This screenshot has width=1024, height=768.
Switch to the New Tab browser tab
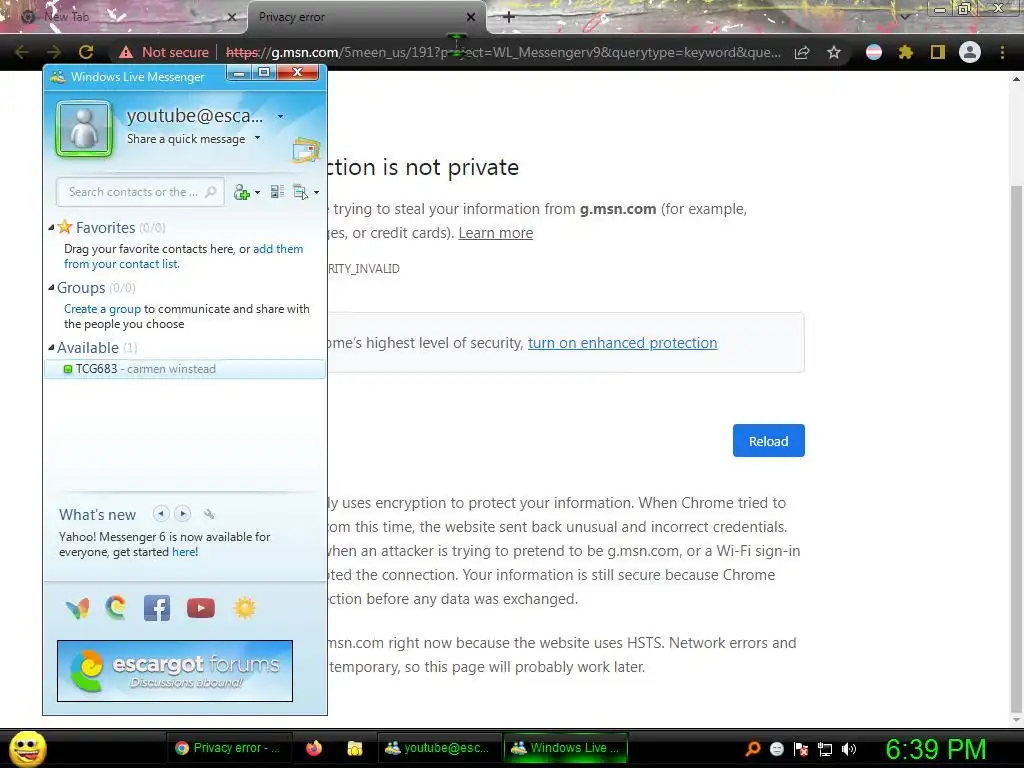click(x=124, y=17)
